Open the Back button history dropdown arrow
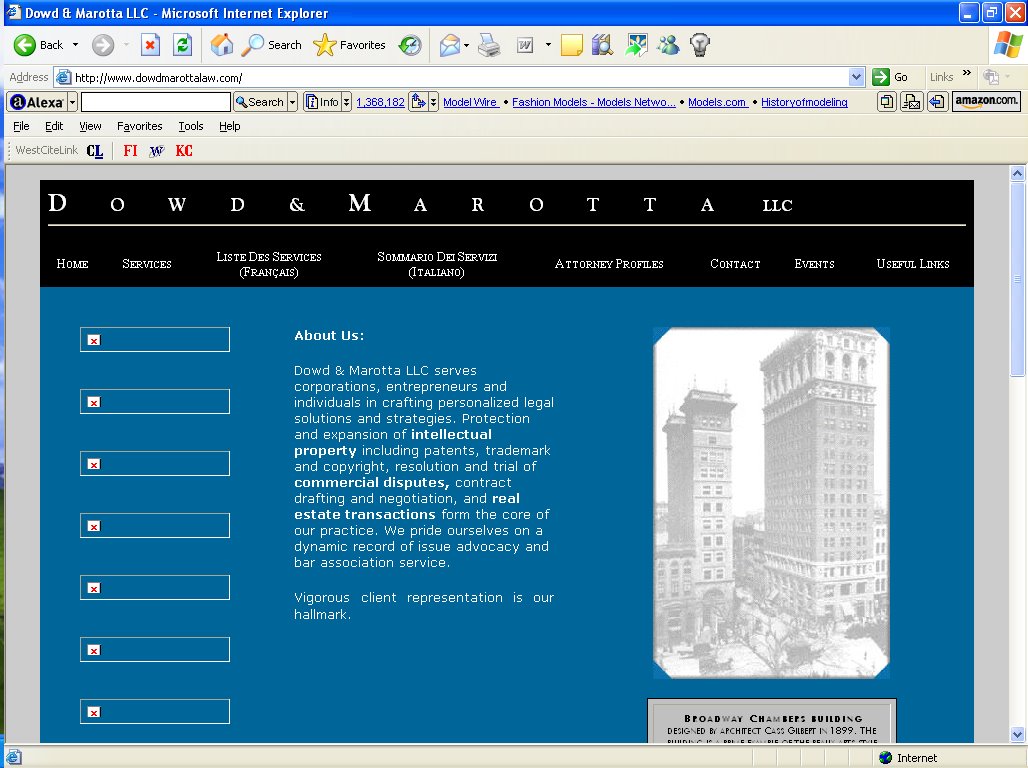Viewport: 1028px width, 768px height. 75,45
